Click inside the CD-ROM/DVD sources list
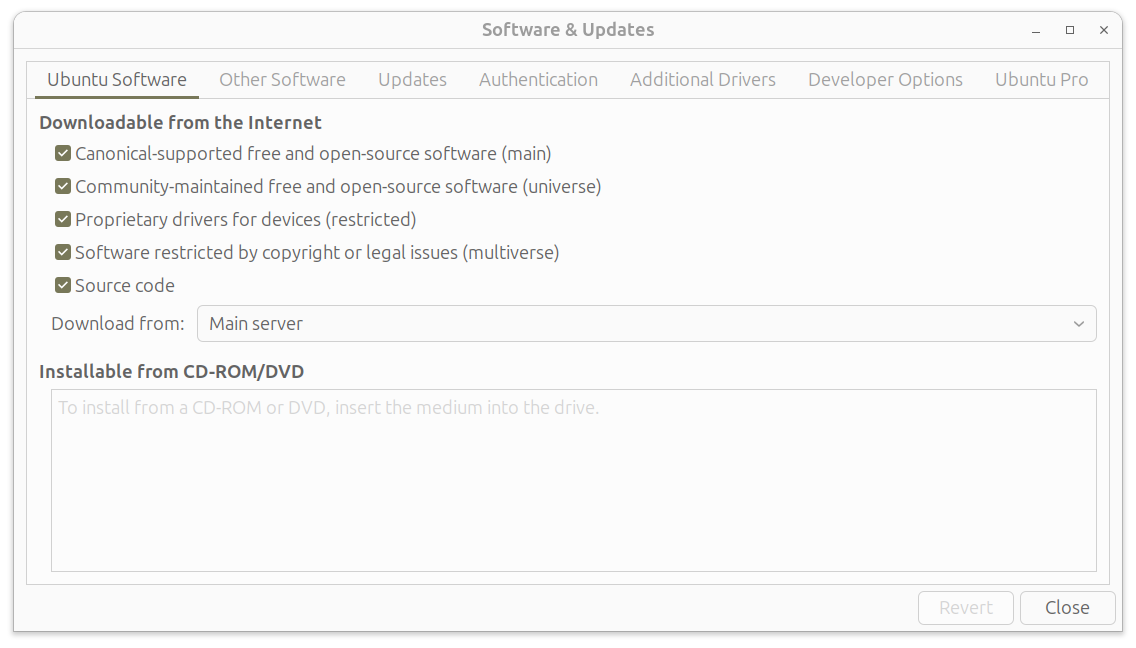 coord(573,480)
